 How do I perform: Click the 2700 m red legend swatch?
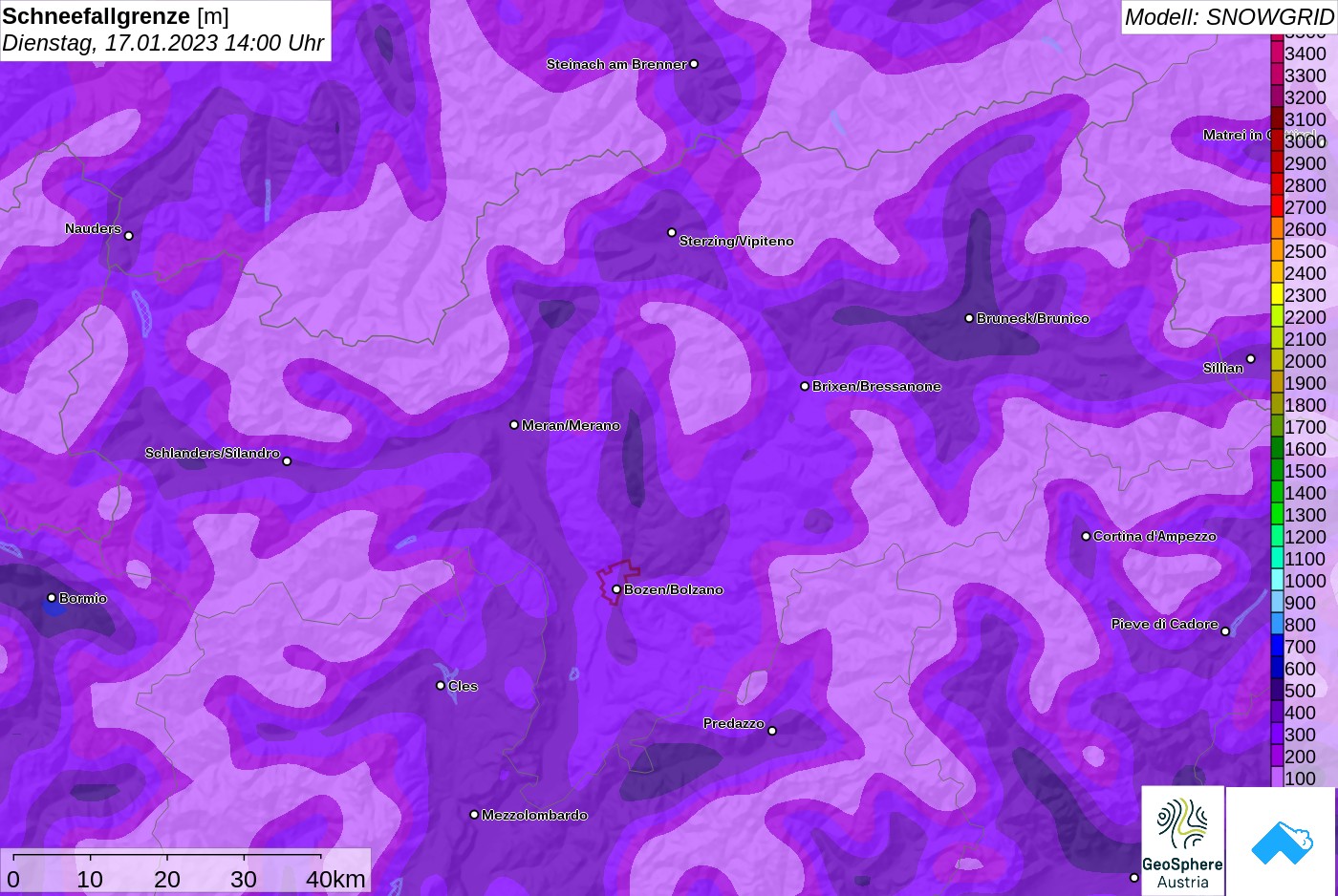pos(1277,206)
